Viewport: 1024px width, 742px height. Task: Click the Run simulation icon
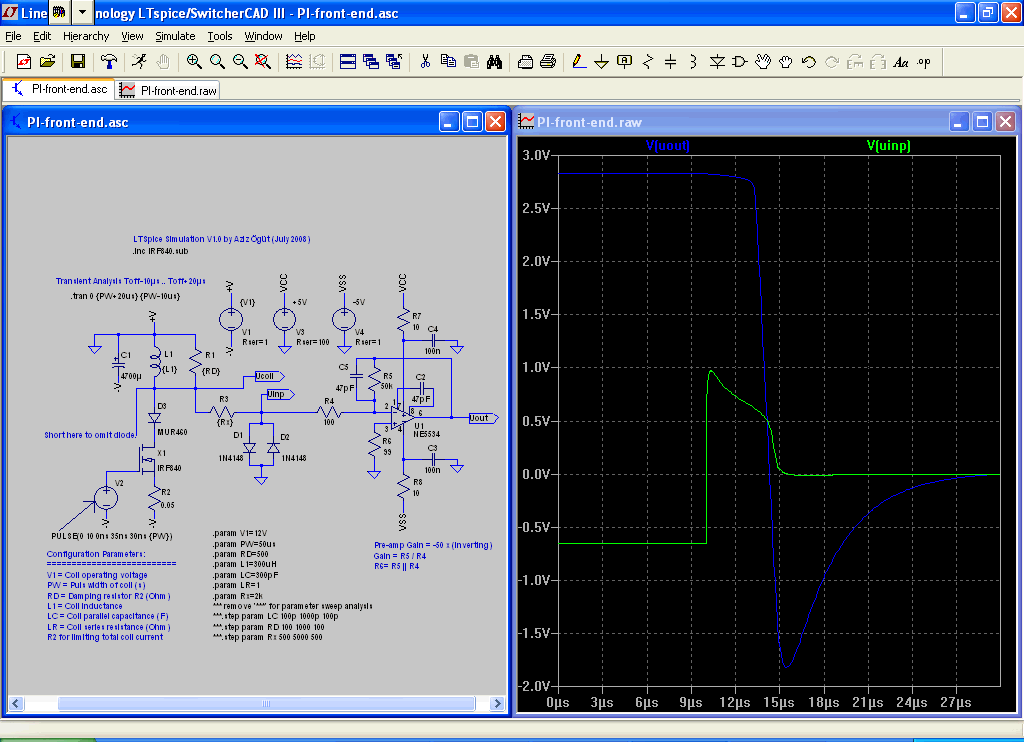[140, 61]
